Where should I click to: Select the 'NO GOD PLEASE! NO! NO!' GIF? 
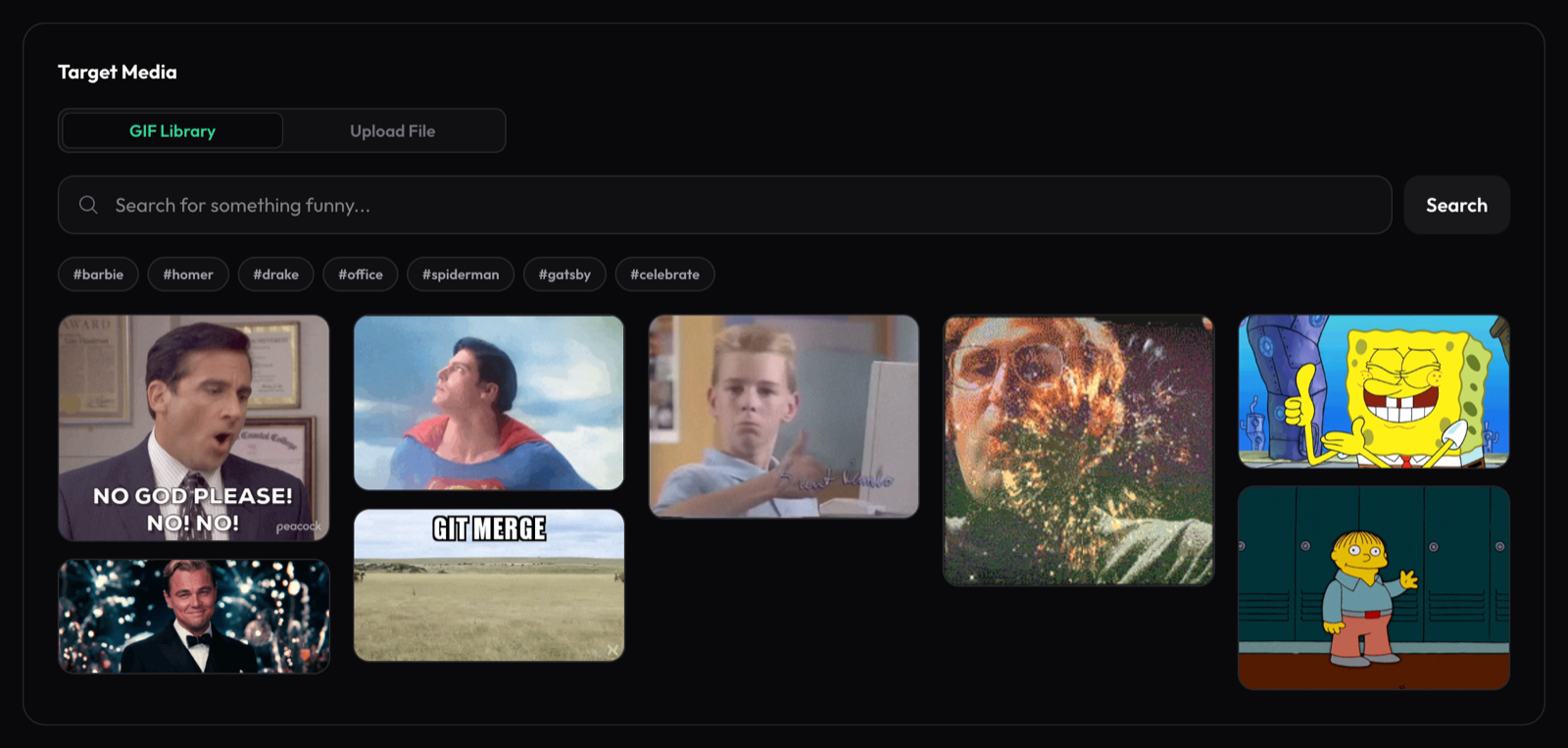coord(194,427)
